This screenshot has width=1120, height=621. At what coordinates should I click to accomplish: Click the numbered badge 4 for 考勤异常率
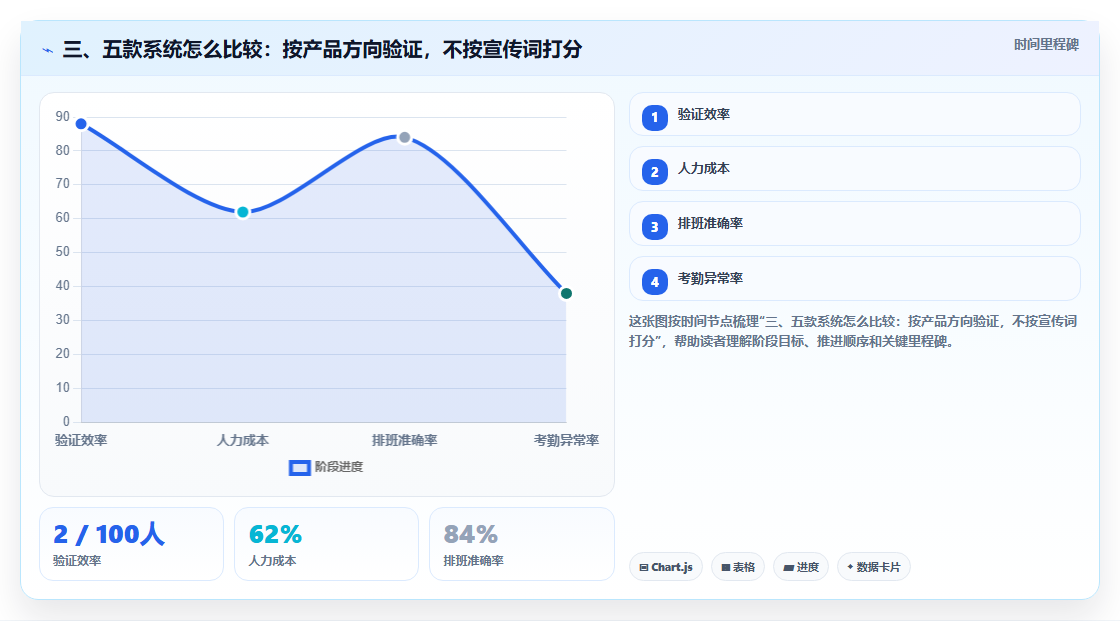[x=654, y=282]
